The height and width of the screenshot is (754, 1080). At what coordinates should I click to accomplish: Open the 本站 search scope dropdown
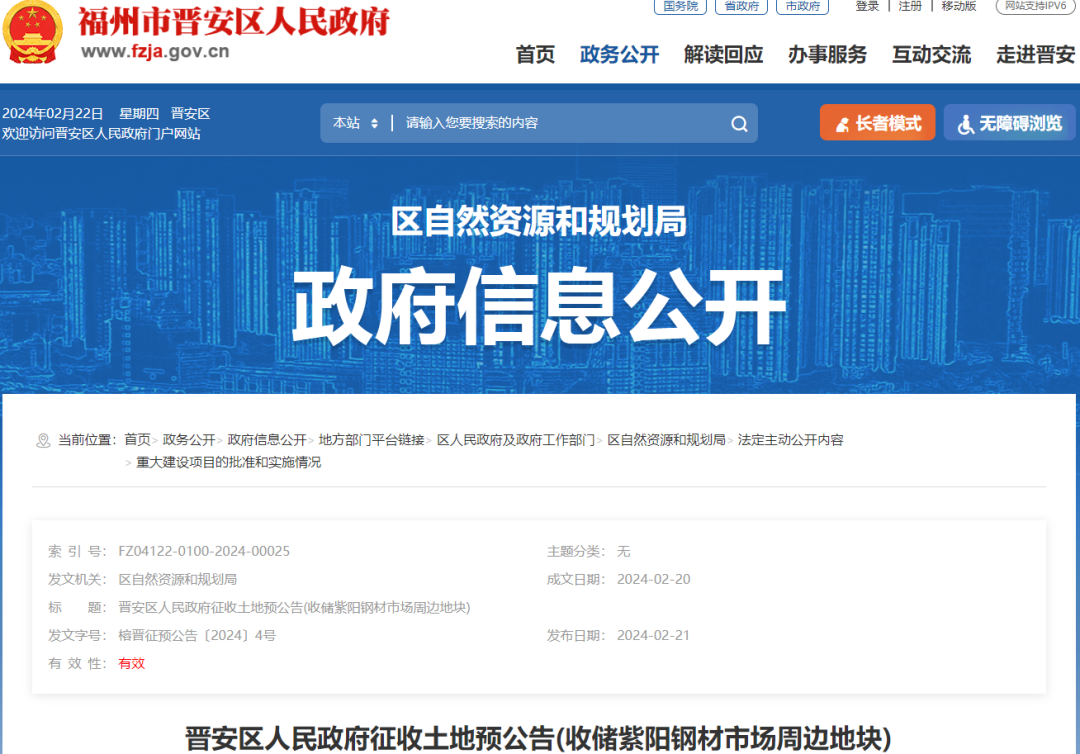pos(356,123)
